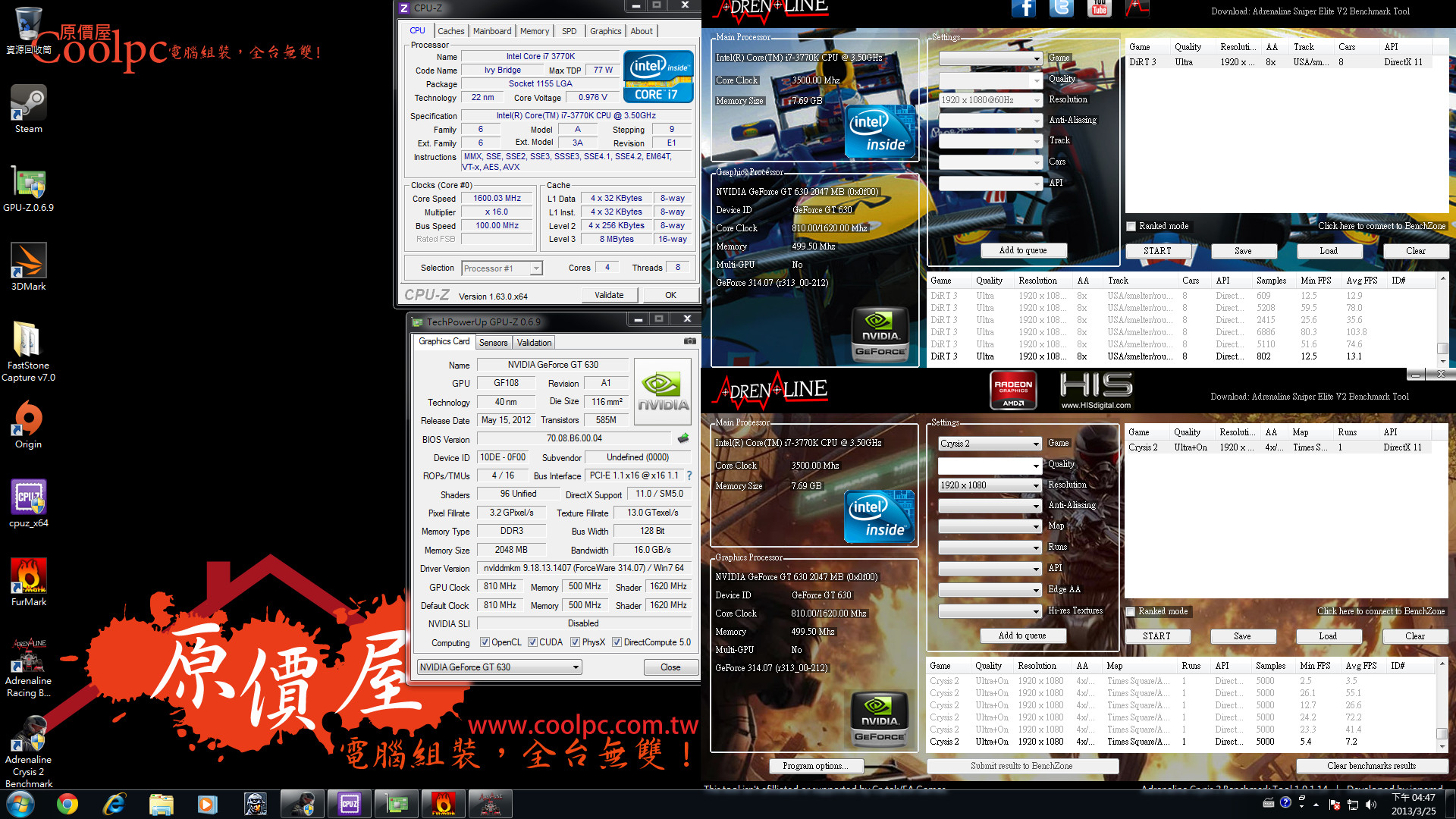Open the Game dropdown in the DiRT 3 tool
This screenshot has width=1456, height=819.
pyautogui.click(x=990, y=58)
